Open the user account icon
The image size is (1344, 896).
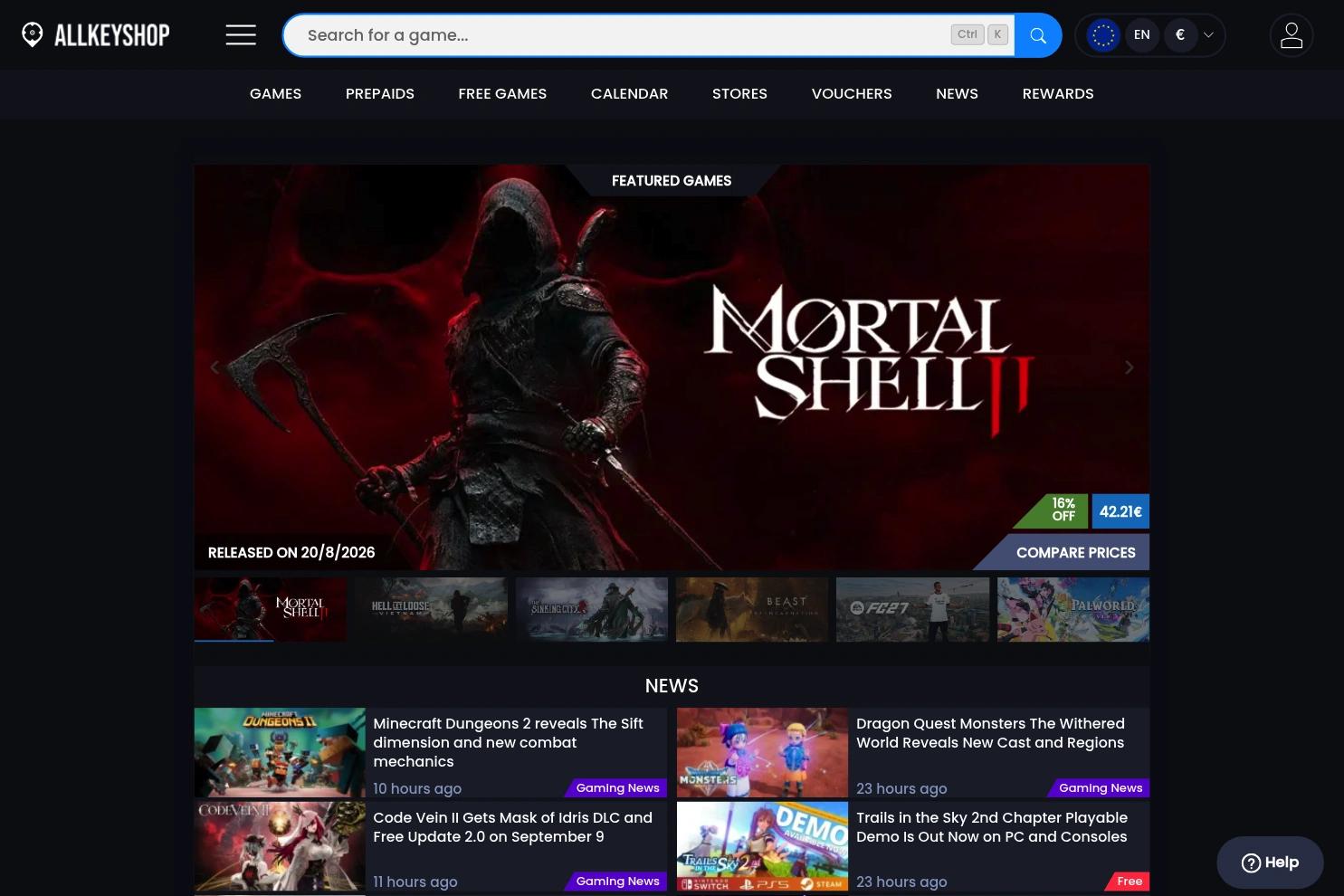[1292, 35]
